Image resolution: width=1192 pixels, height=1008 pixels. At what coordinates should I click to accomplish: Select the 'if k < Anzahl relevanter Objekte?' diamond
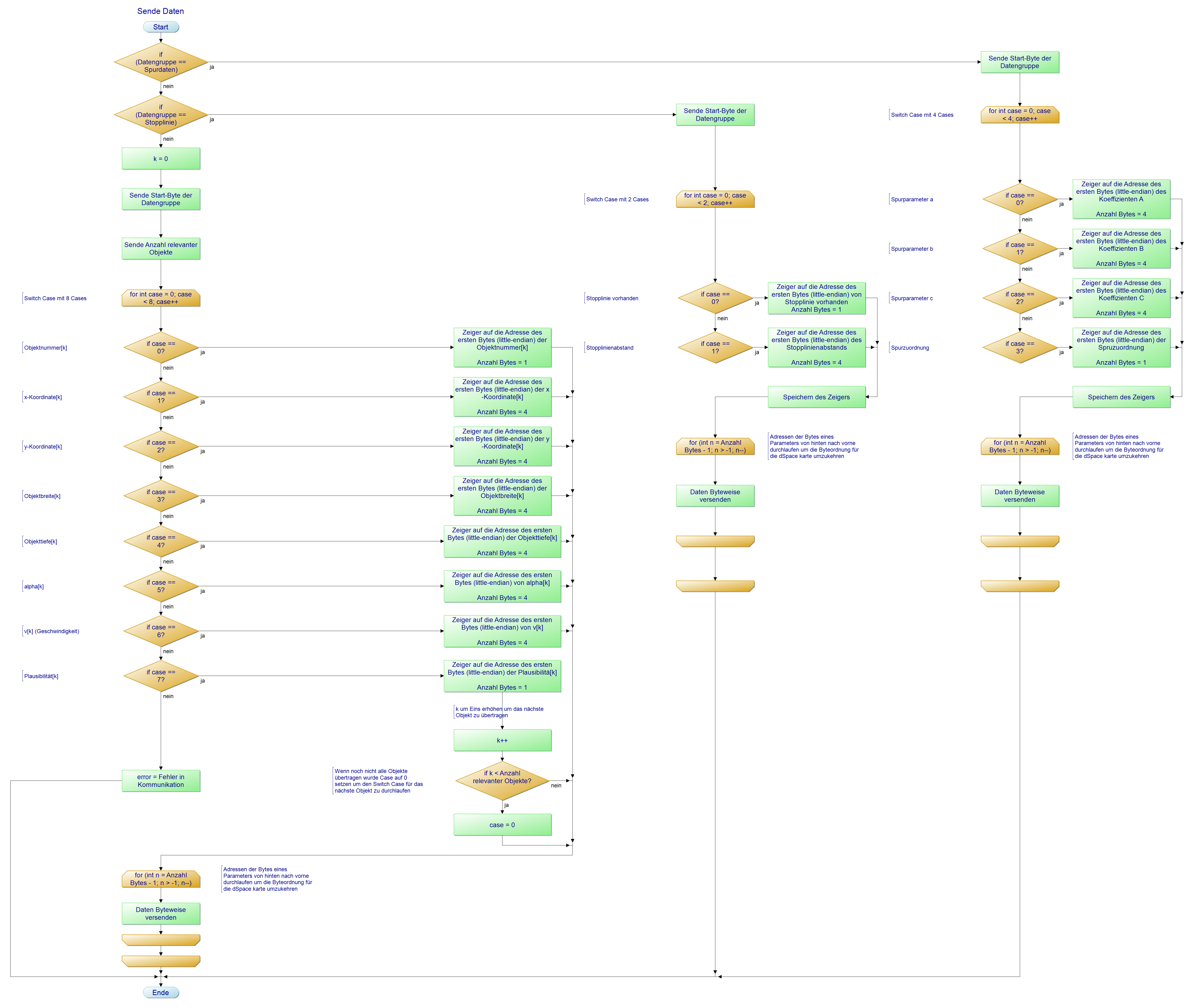pos(502,781)
